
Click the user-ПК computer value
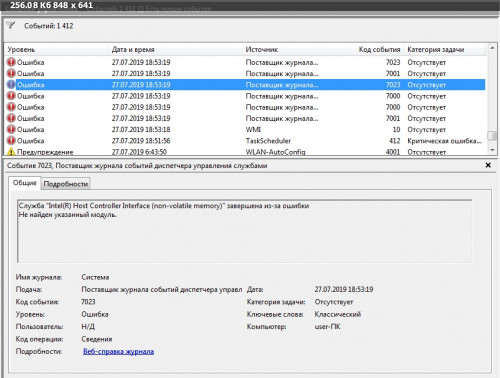327,326
